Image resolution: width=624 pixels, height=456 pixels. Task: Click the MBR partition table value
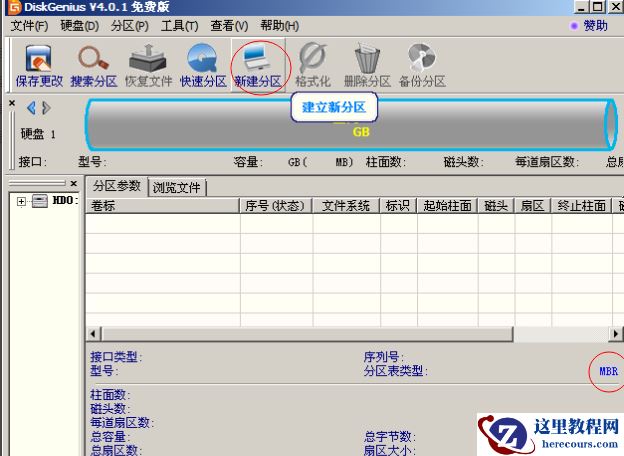[608, 371]
